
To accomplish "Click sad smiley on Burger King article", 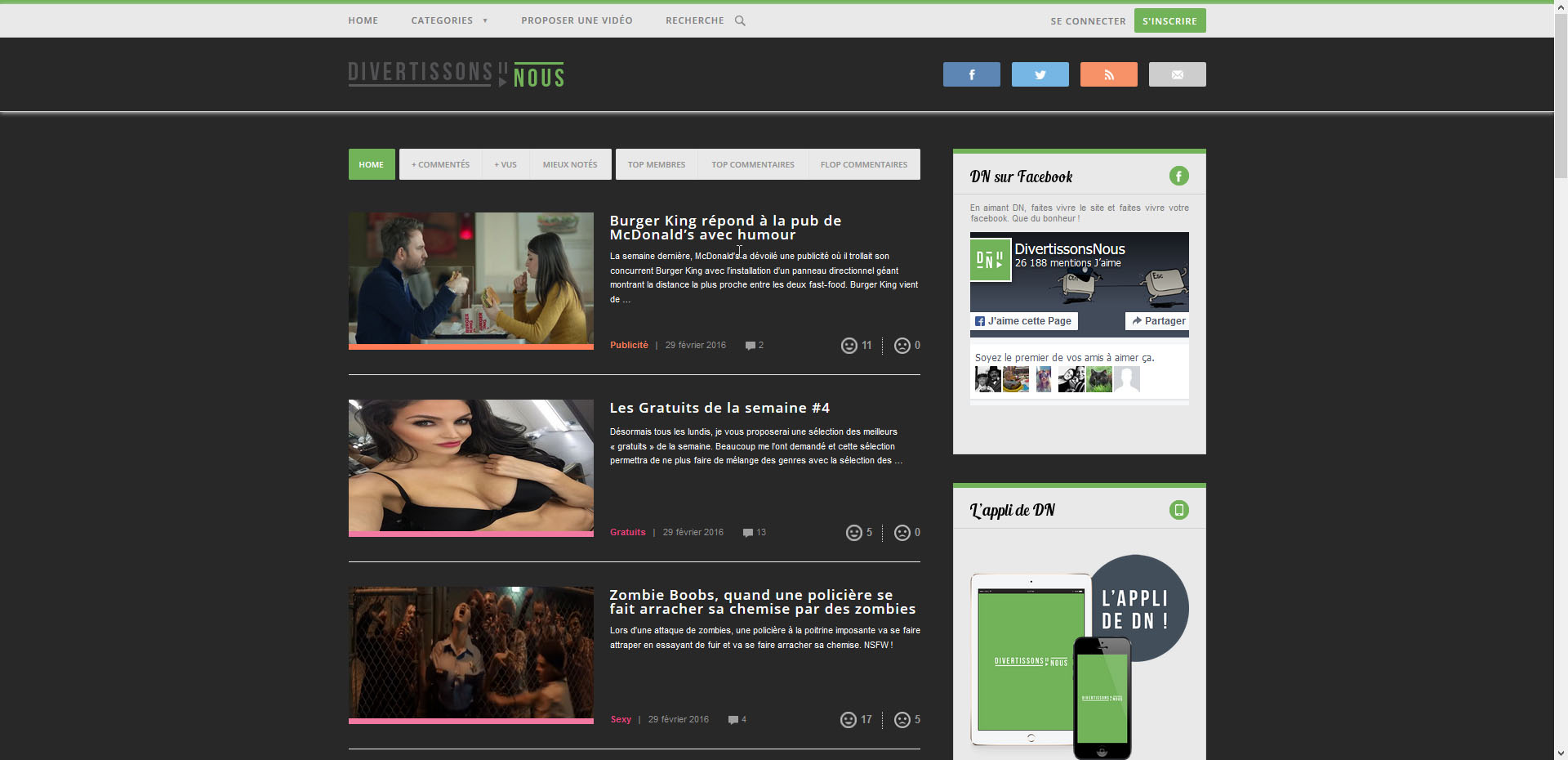I will (x=902, y=346).
